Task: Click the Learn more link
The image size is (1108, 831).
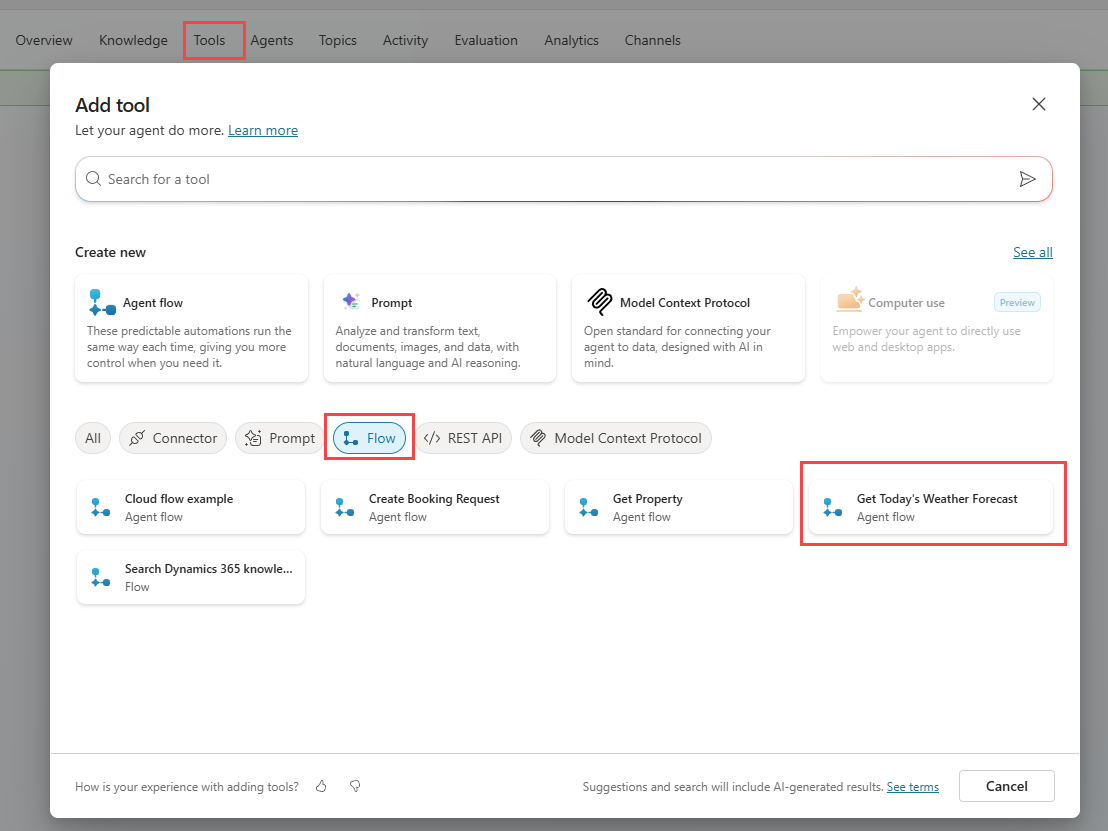Action: 263,130
